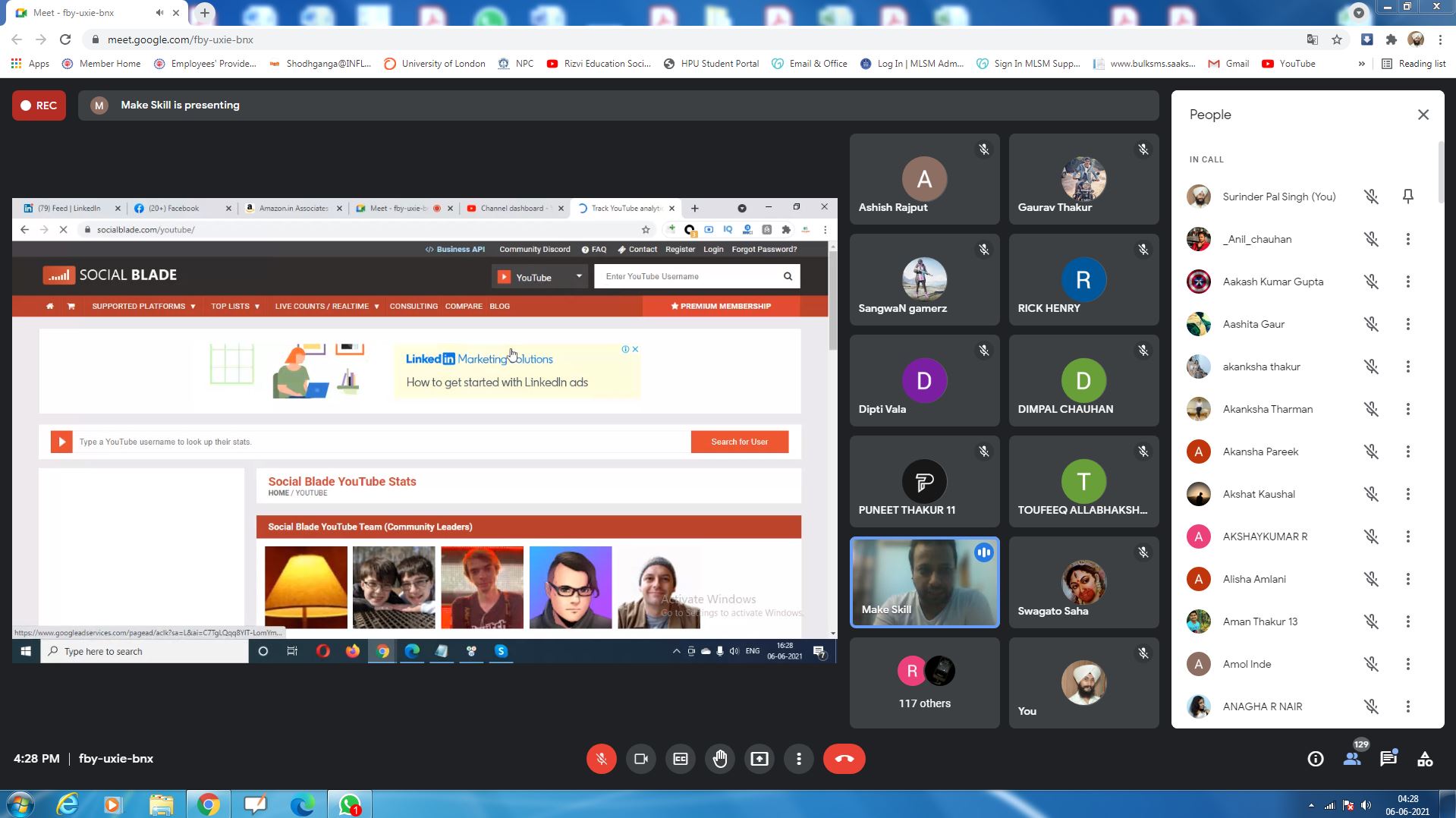Click Search for User button
Viewport: 1456px width, 818px height.
[739, 442]
